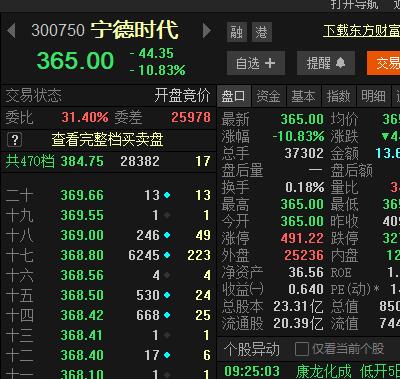Switch to the 明细 tab

373,96
